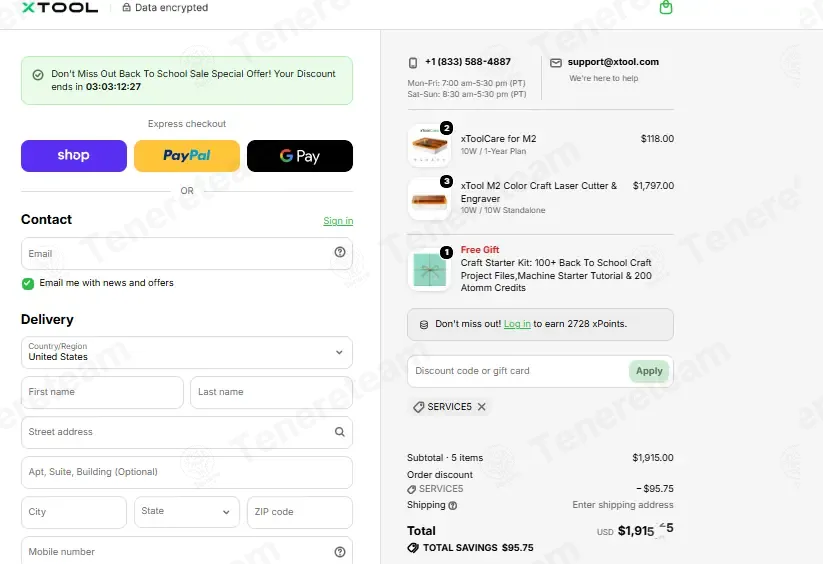Click the Enter shipping address text

[622, 505]
